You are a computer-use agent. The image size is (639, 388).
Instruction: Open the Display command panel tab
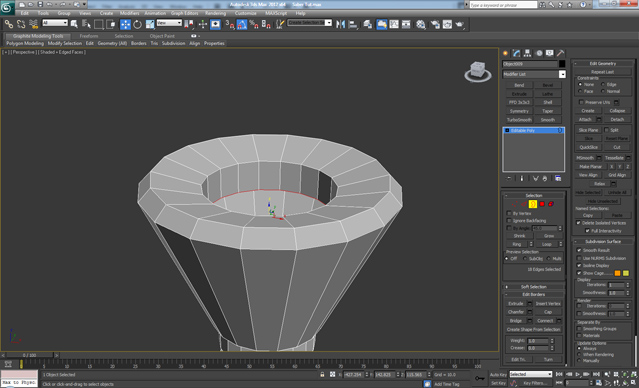550,53
